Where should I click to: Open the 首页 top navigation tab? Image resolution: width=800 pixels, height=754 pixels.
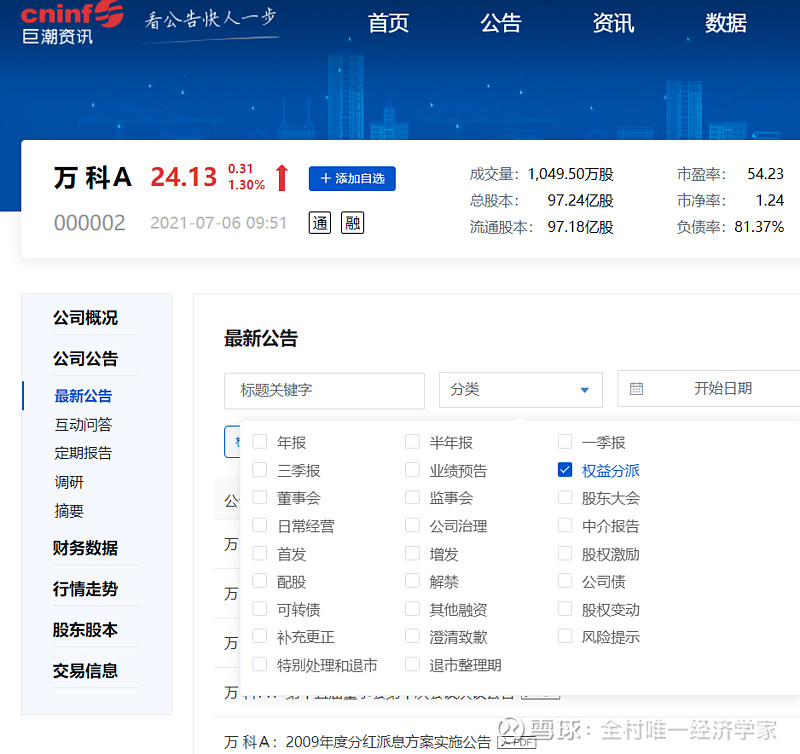tap(388, 23)
